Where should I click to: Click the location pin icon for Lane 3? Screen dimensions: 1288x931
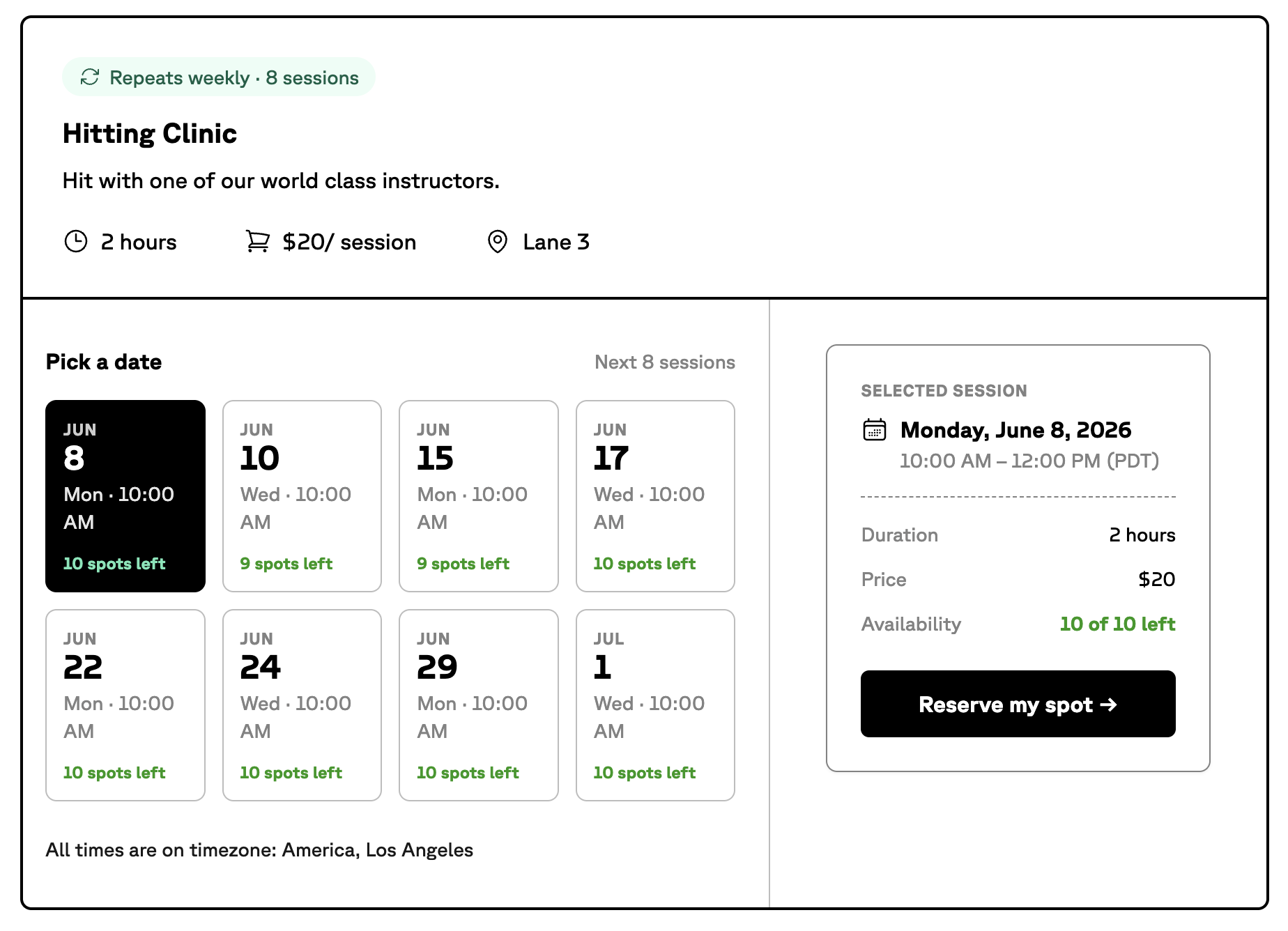coord(498,242)
